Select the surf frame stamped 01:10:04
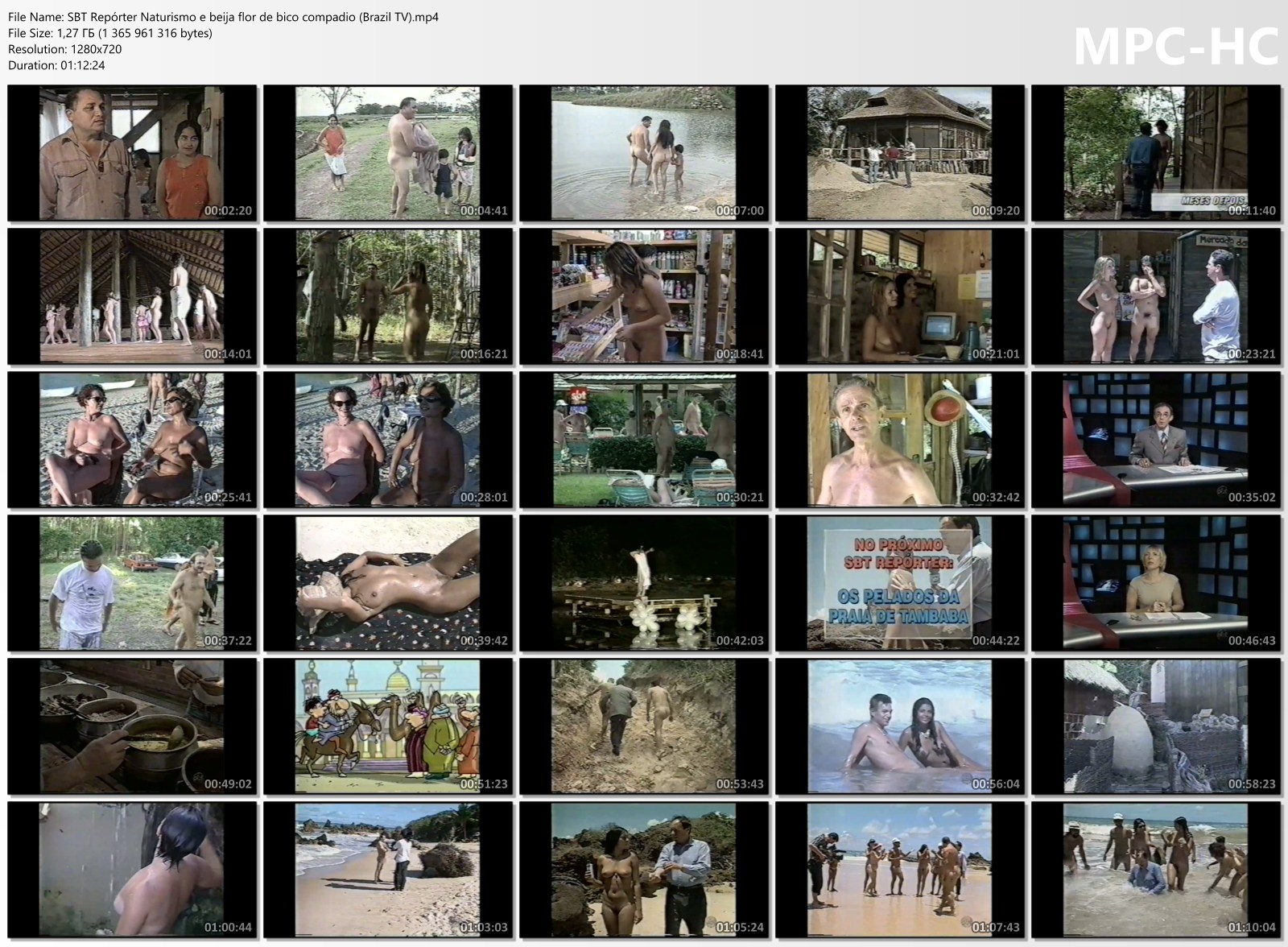The height and width of the screenshot is (947, 1288). tap(1156, 870)
